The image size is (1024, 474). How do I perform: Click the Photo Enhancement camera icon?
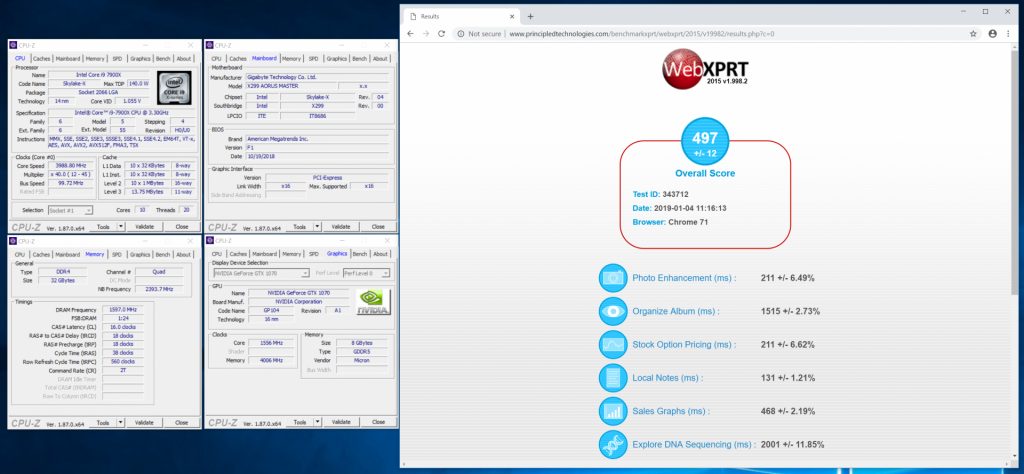pyautogui.click(x=612, y=278)
